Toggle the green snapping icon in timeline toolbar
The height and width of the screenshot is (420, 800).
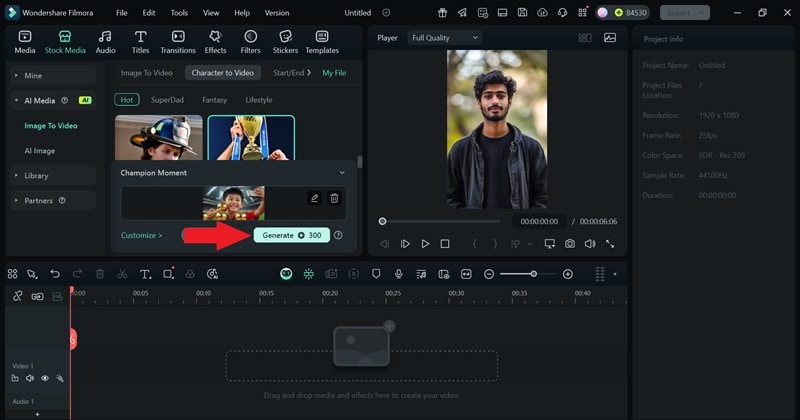[x=309, y=274]
